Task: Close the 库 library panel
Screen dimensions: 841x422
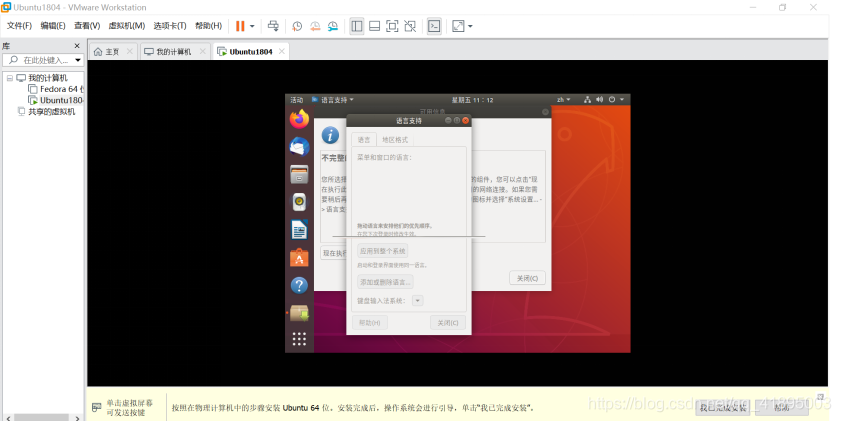Action: coord(77,46)
